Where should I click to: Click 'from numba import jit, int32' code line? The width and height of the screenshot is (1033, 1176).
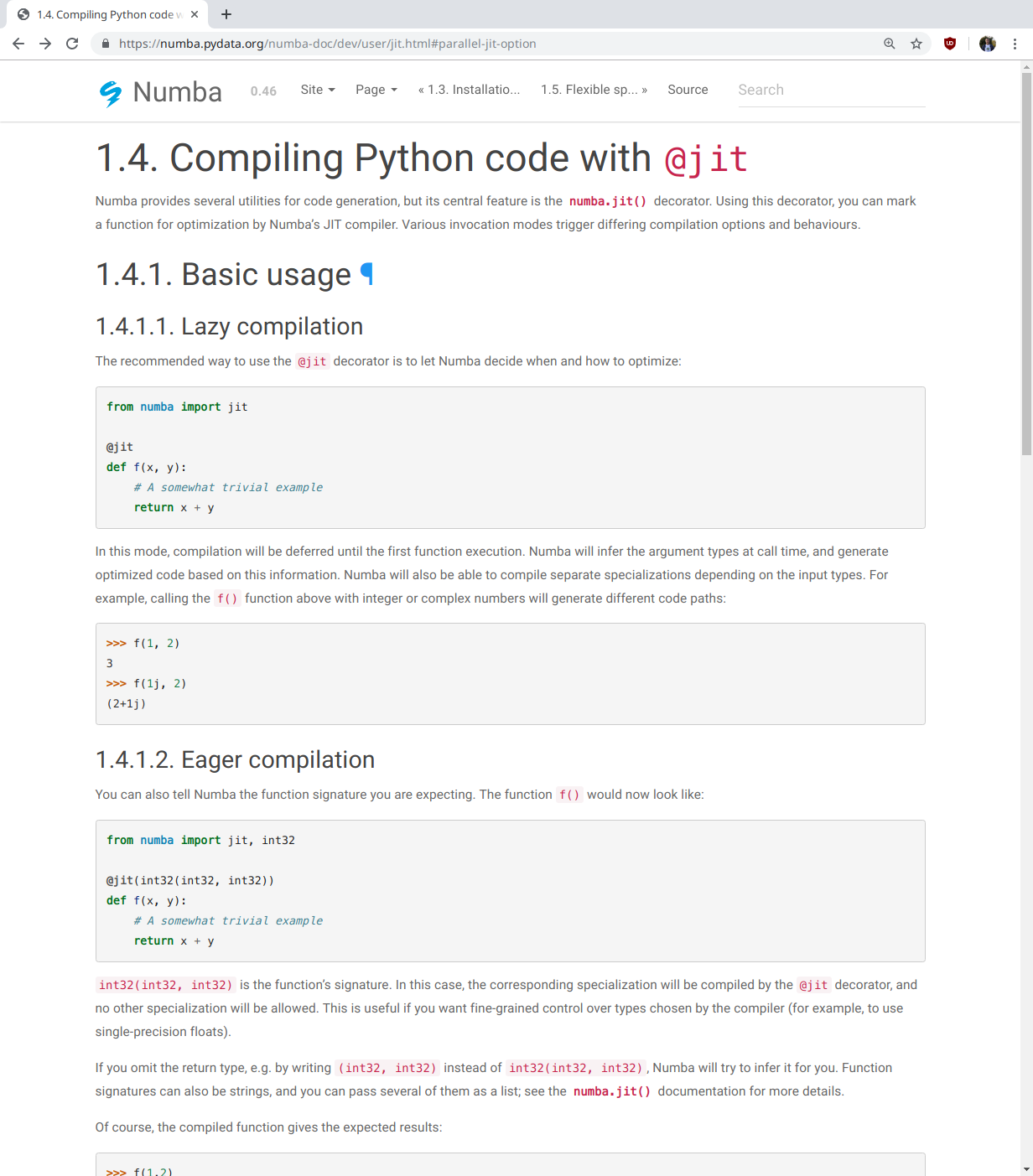(200, 840)
